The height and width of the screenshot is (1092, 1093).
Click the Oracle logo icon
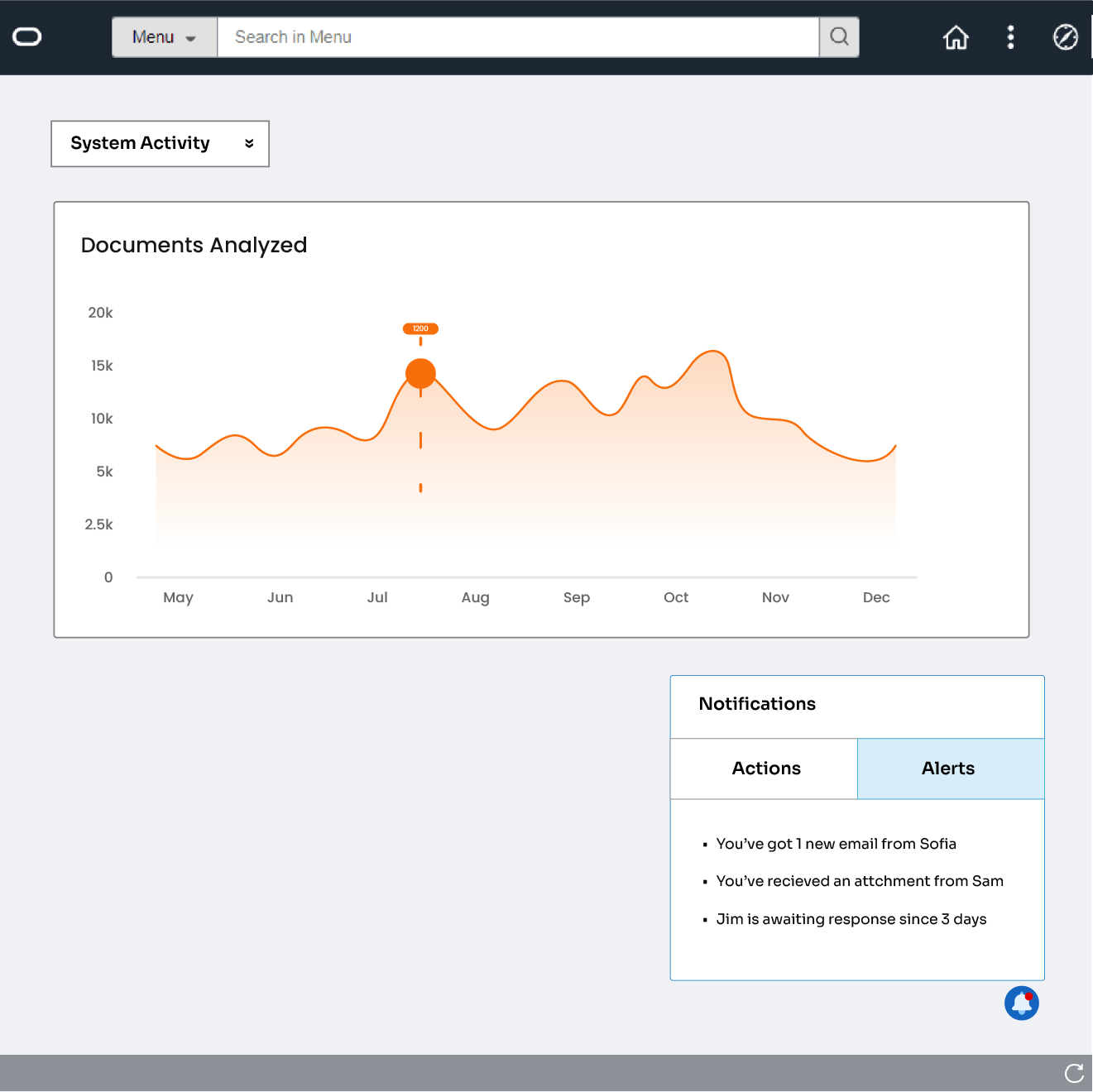[x=27, y=37]
